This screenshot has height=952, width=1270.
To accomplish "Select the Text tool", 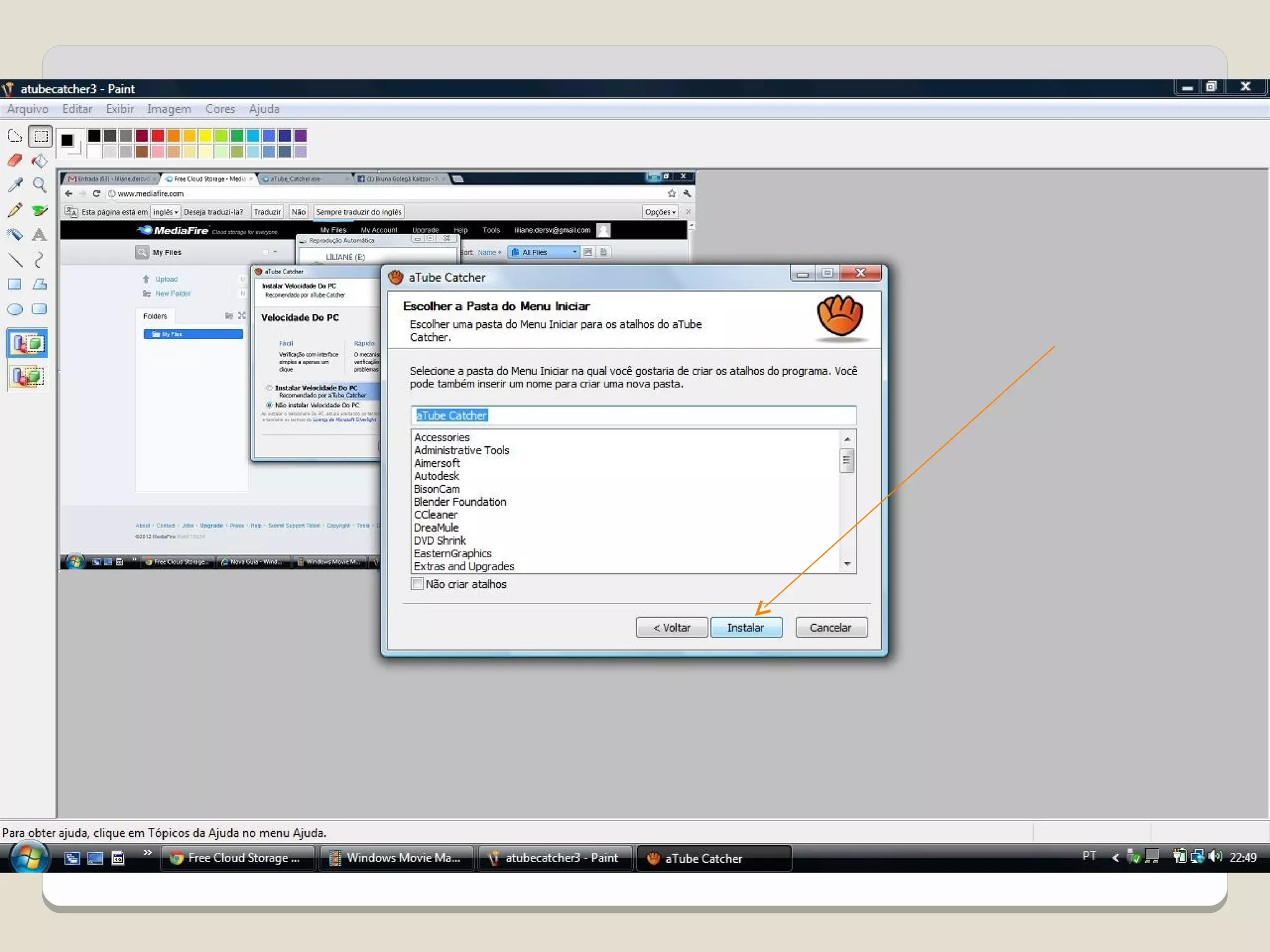I will pyautogui.click(x=40, y=235).
